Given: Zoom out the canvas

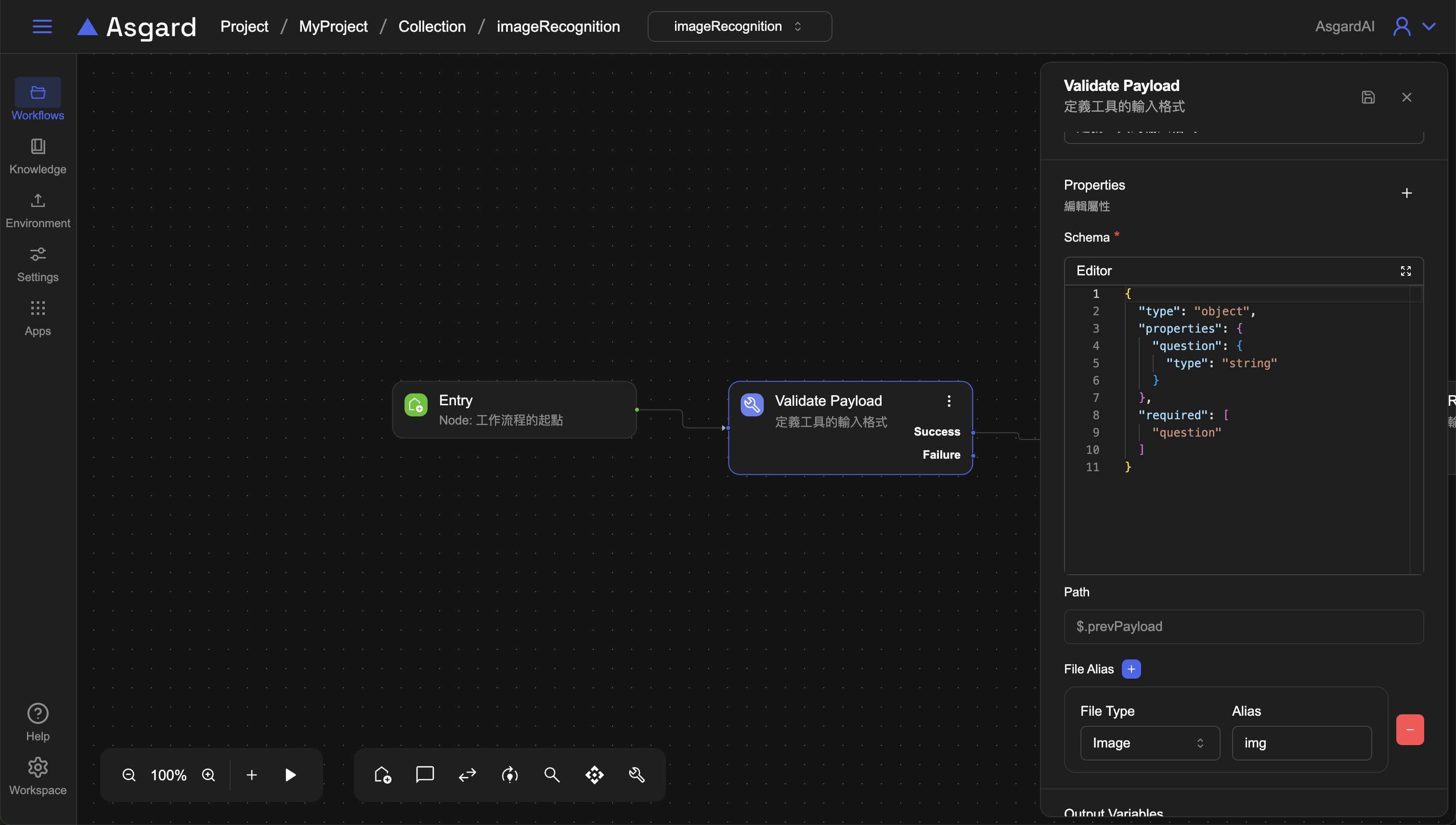Looking at the screenshot, I should pyautogui.click(x=129, y=774).
